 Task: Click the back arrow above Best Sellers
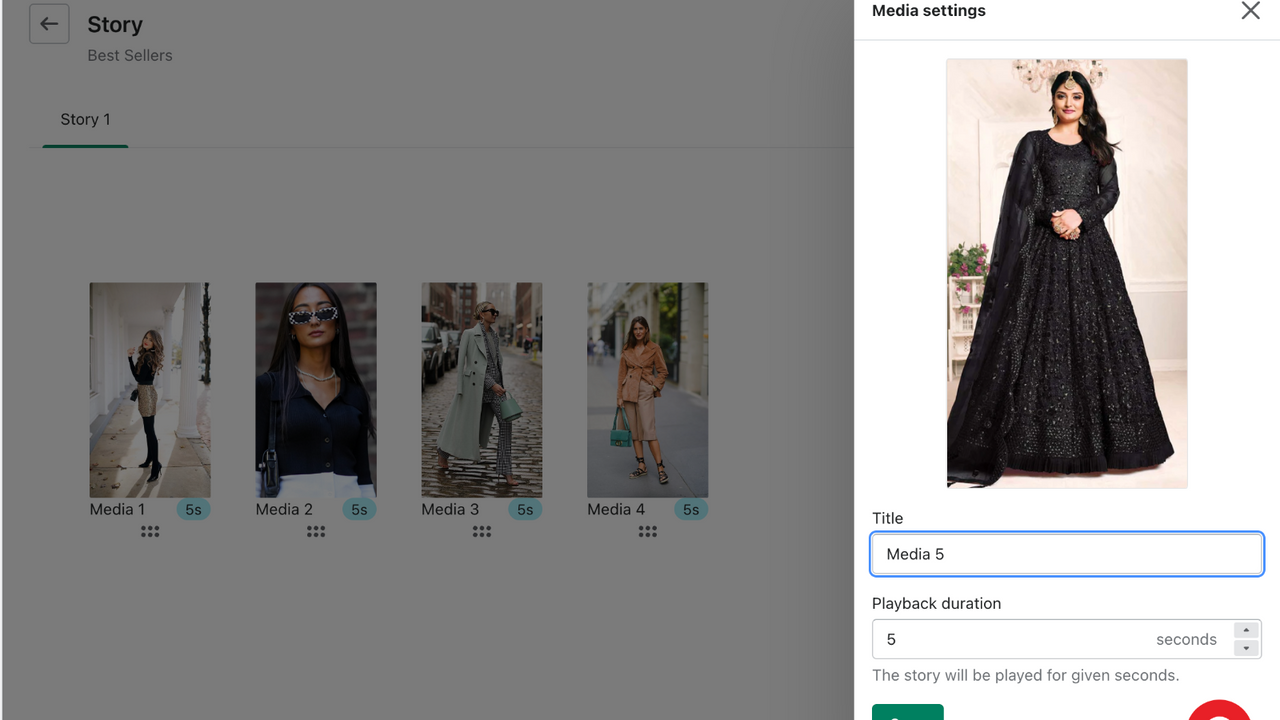[x=49, y=23]
